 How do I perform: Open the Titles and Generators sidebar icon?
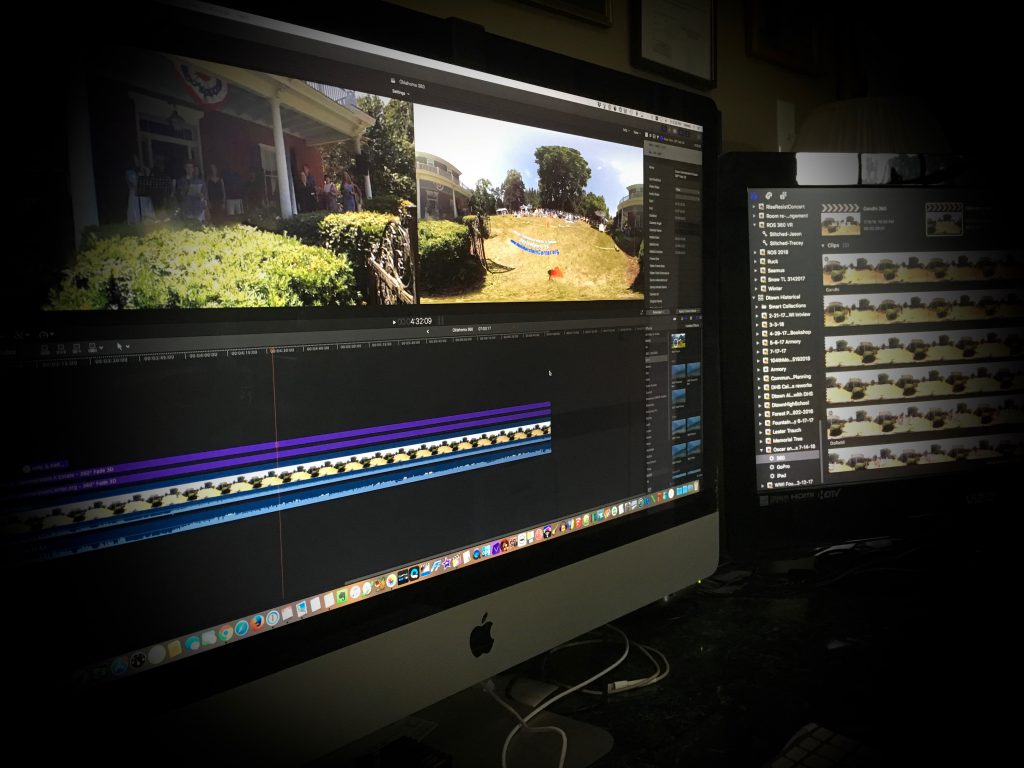point(782,195)
